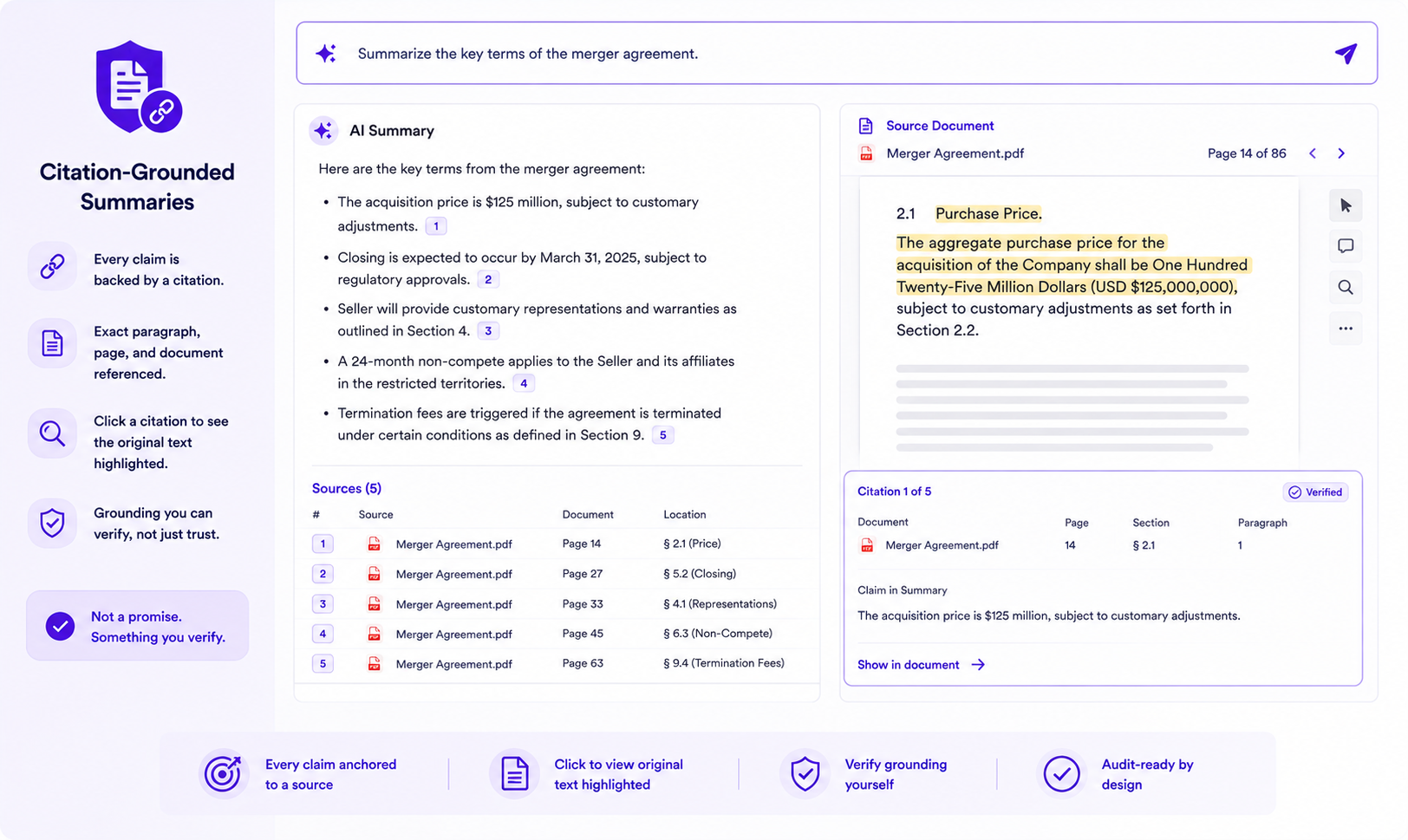The height and width of the screenshot is (840, 1408).
Task: Open search tool in document viewer
Action: [x=1346, y=287]
